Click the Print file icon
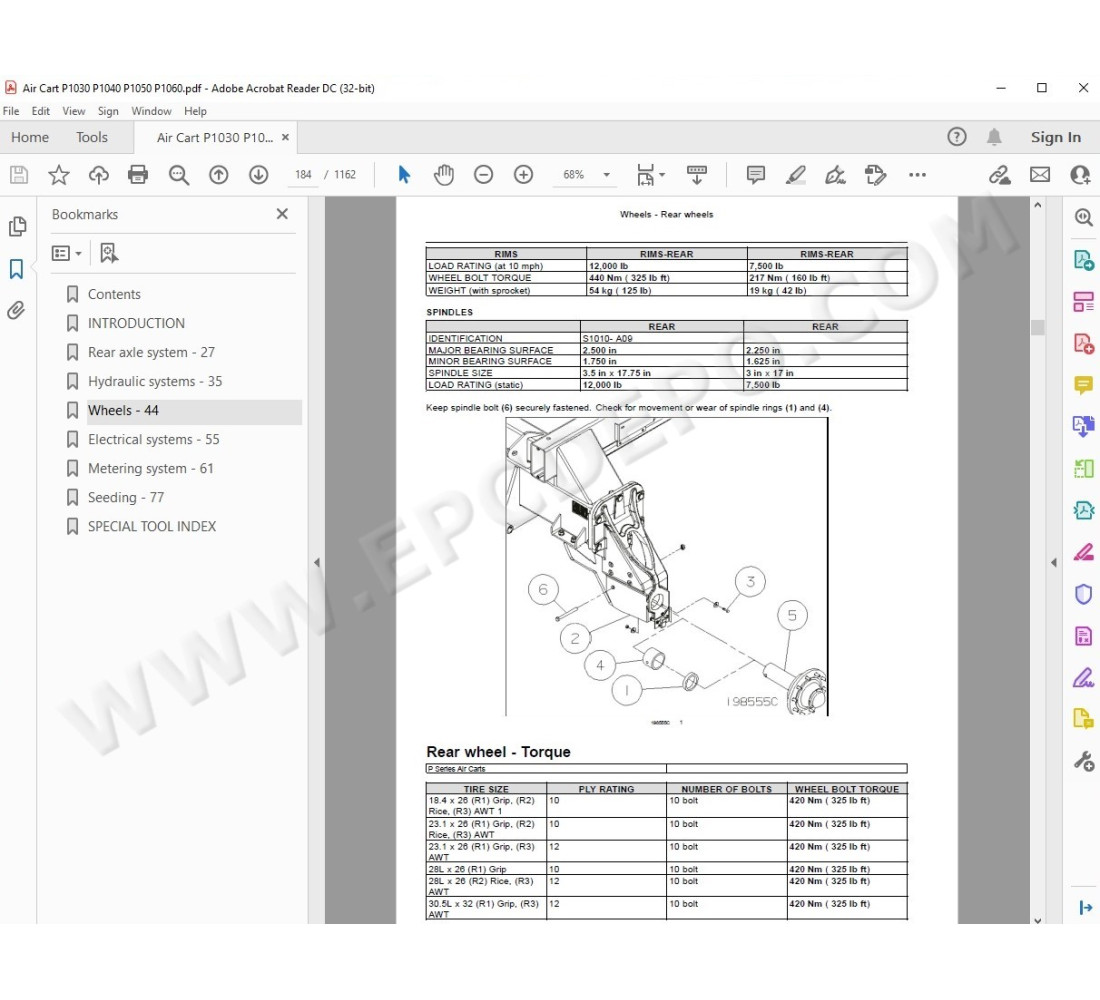 pyautogui.click(x=138, y=175)
